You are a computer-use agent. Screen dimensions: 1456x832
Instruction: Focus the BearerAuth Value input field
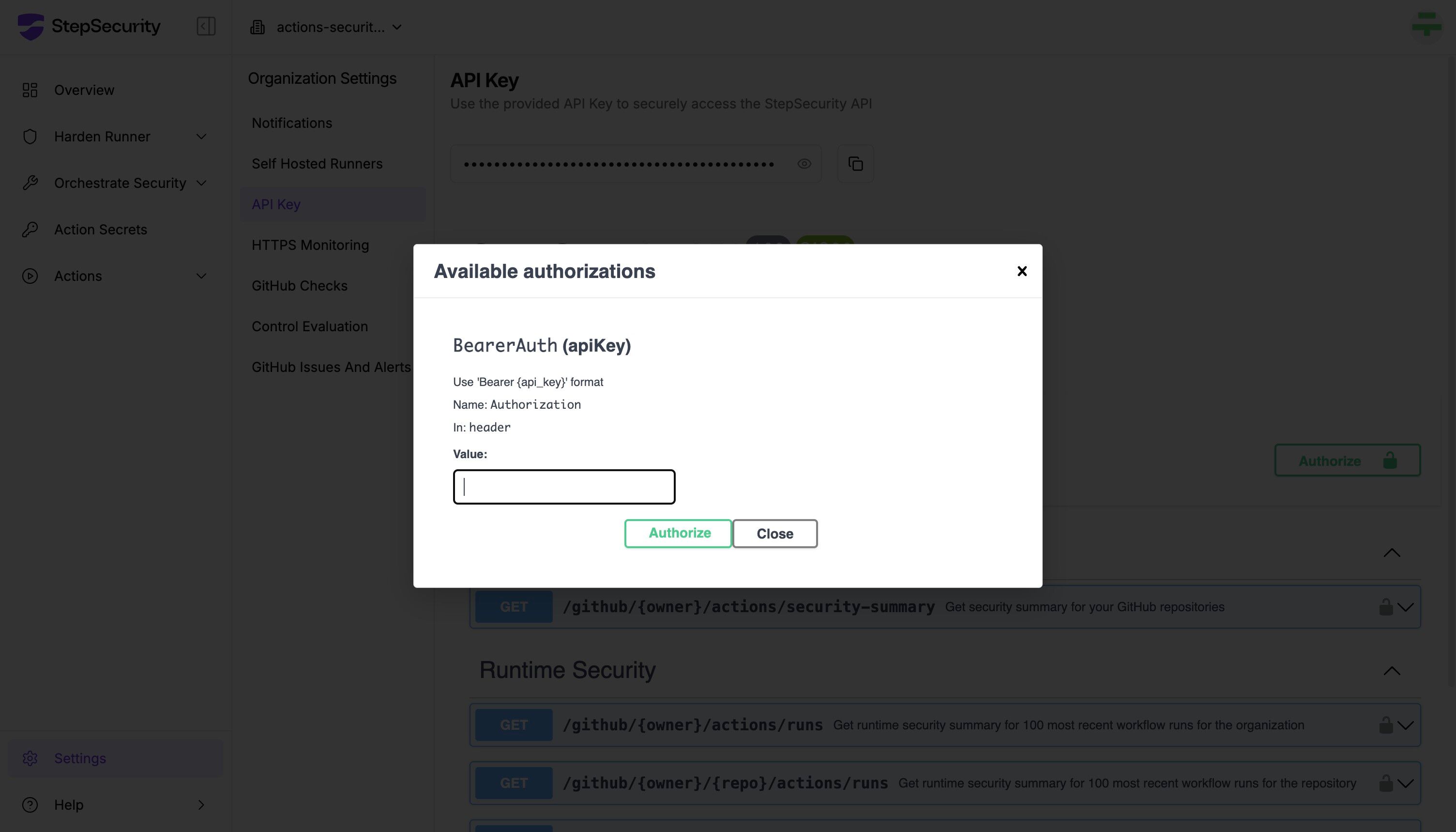click(x=564, y=487)
